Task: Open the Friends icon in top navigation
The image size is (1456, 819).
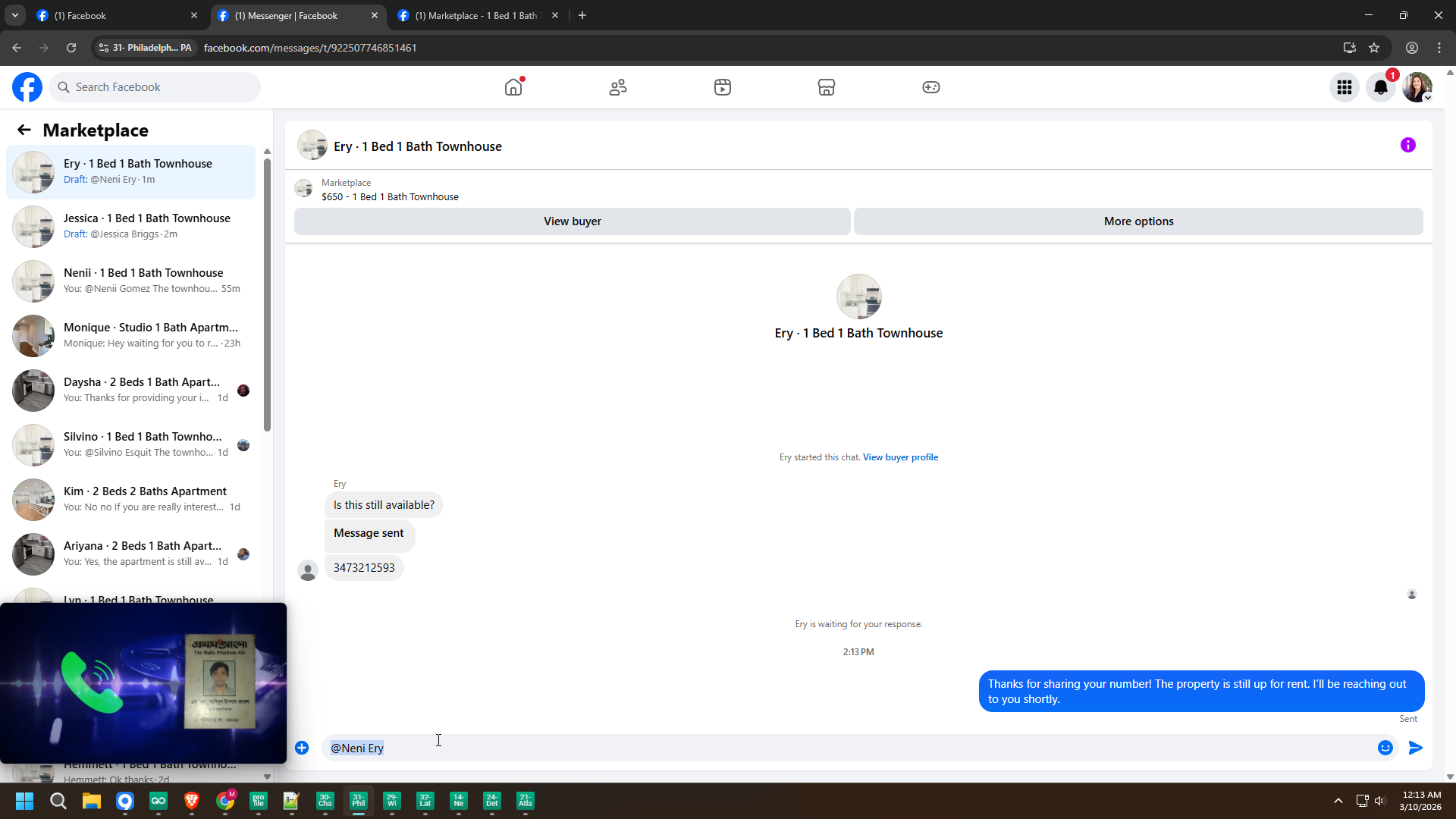Action: 618,87
